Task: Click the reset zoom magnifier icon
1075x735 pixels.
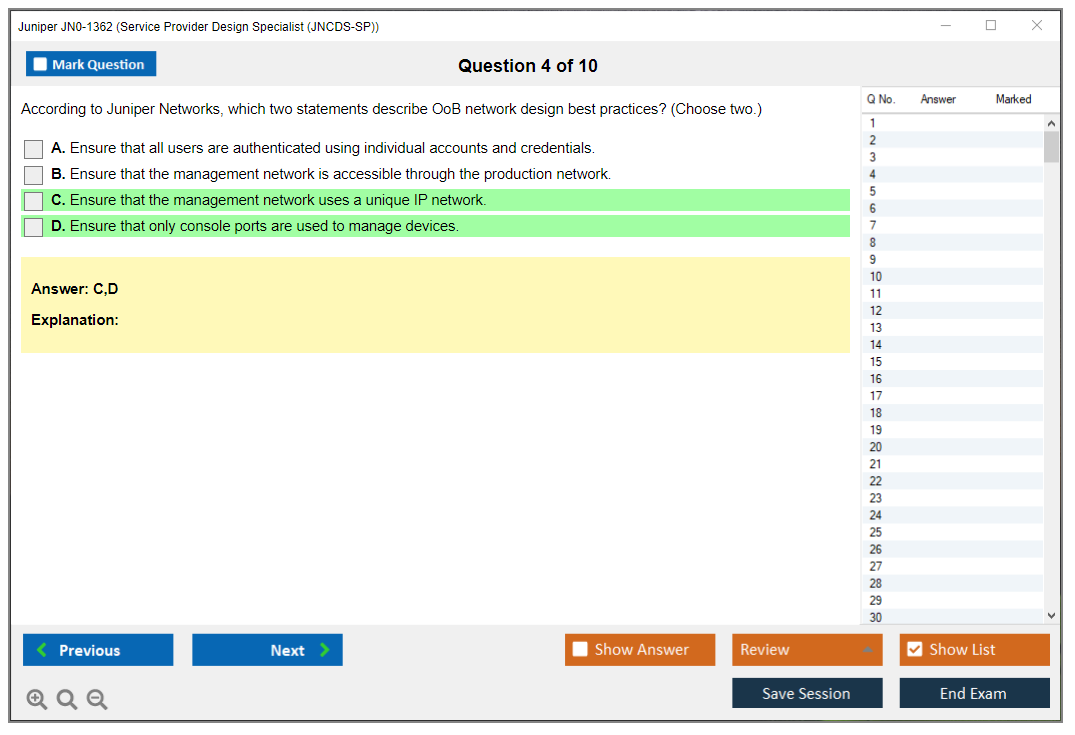Action: [x=67, y=700]
